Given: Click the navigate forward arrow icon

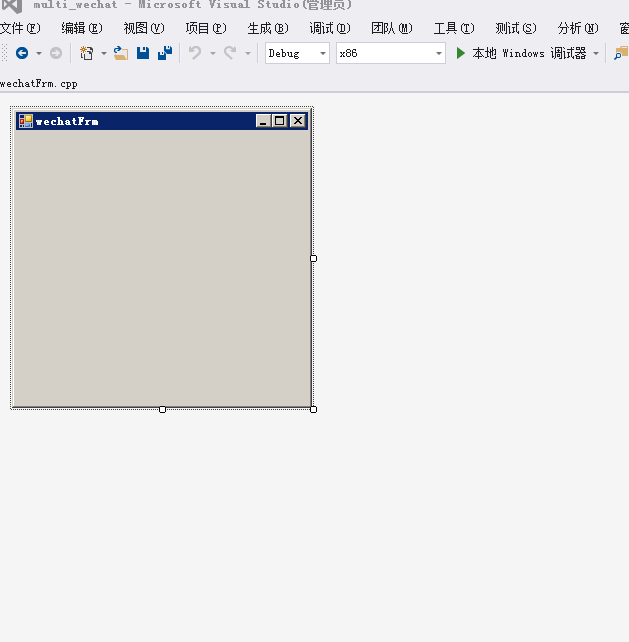Looking at the screenshot, I should pyautogui.click(x=56, y=53).
